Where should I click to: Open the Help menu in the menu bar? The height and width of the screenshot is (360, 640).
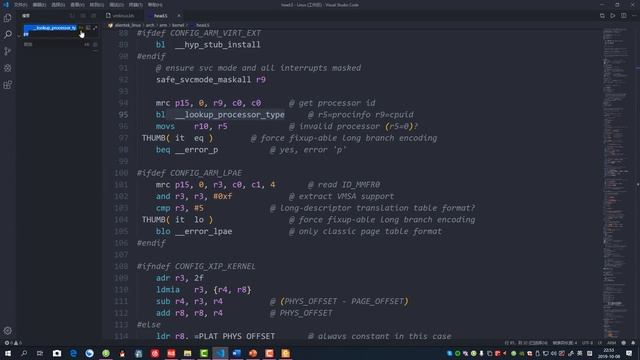point(155,5)
